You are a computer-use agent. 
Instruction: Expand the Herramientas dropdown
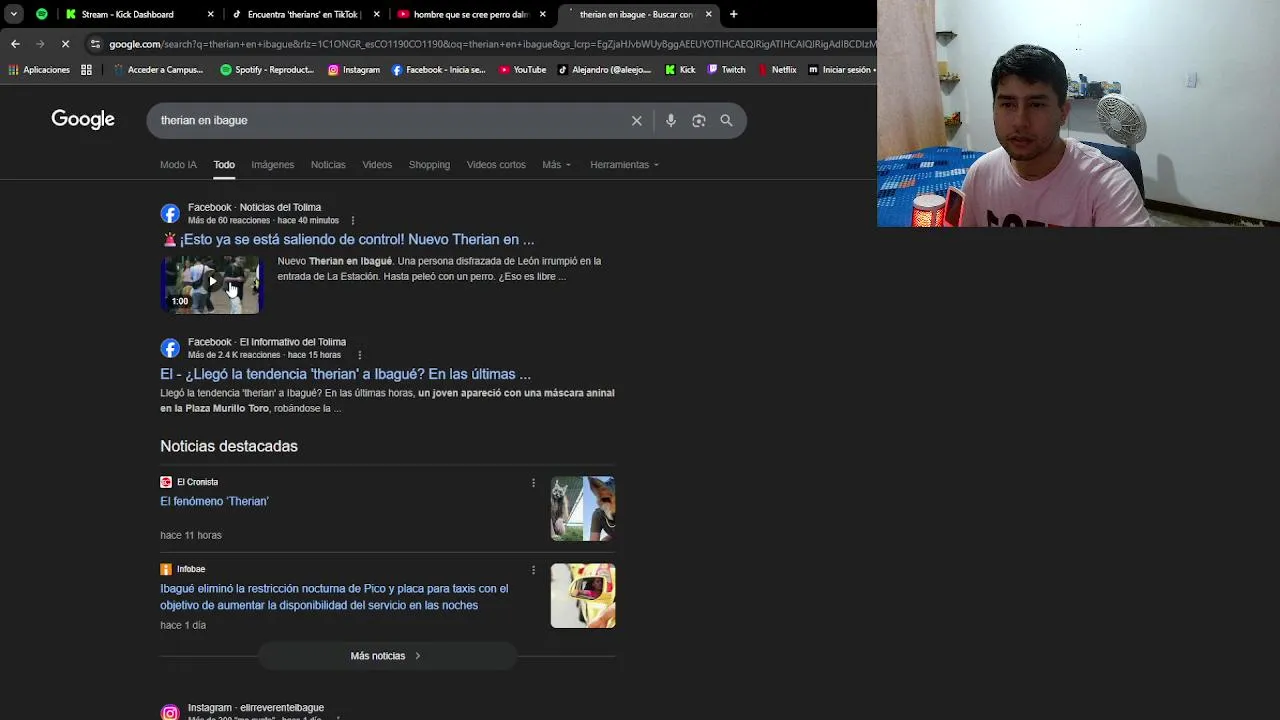[x=624, y=165]
